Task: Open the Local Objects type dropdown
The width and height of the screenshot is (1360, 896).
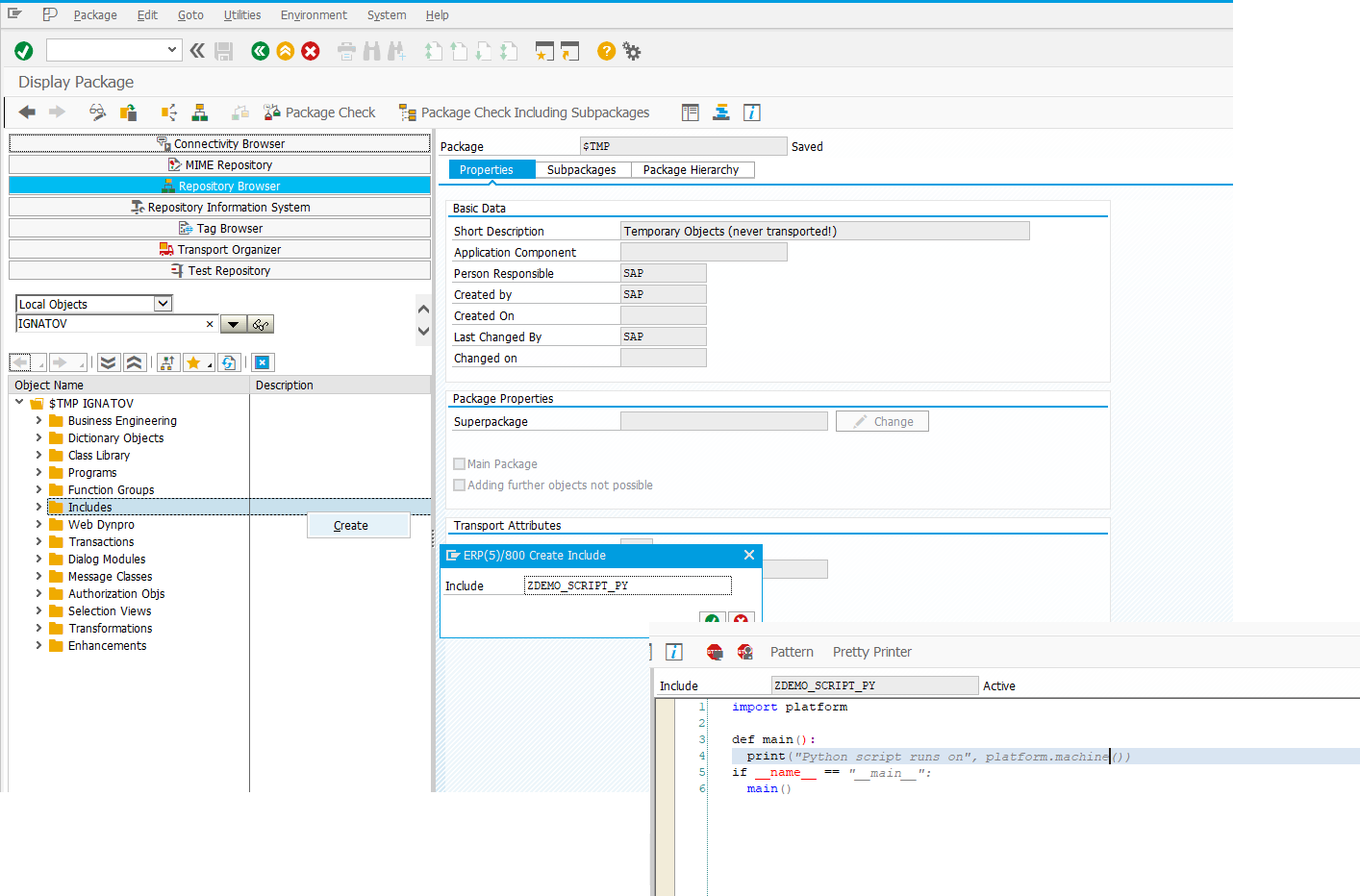Action: tap(164, 304)
